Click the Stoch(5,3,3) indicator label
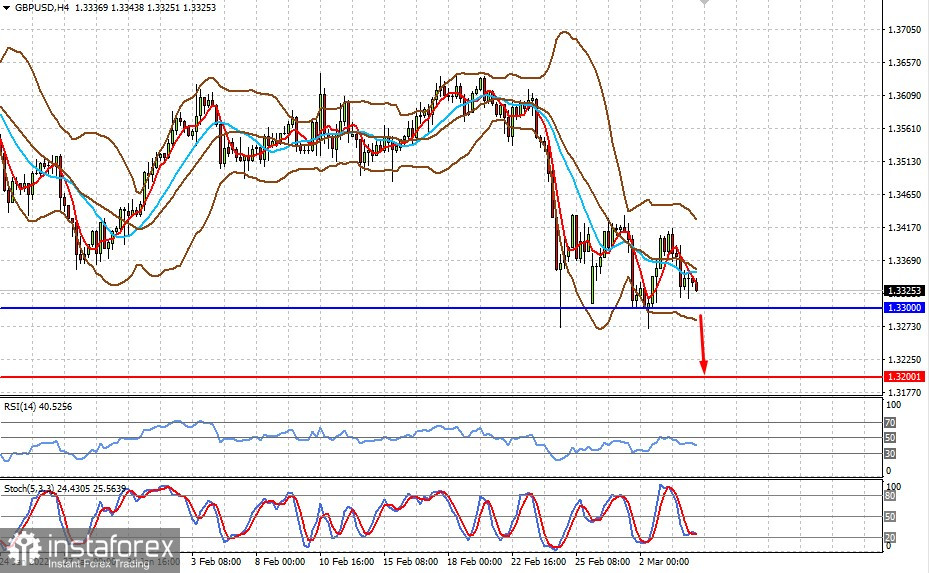 click(x=65, y=488)
